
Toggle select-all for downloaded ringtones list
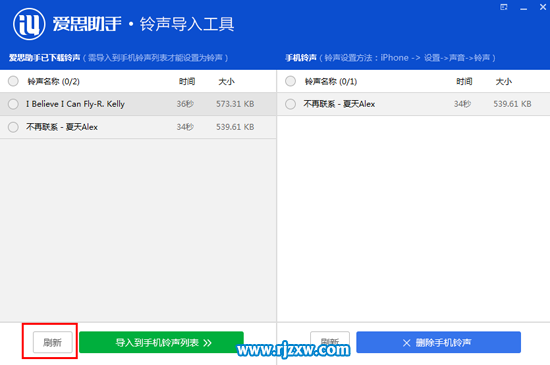(13, 81)
